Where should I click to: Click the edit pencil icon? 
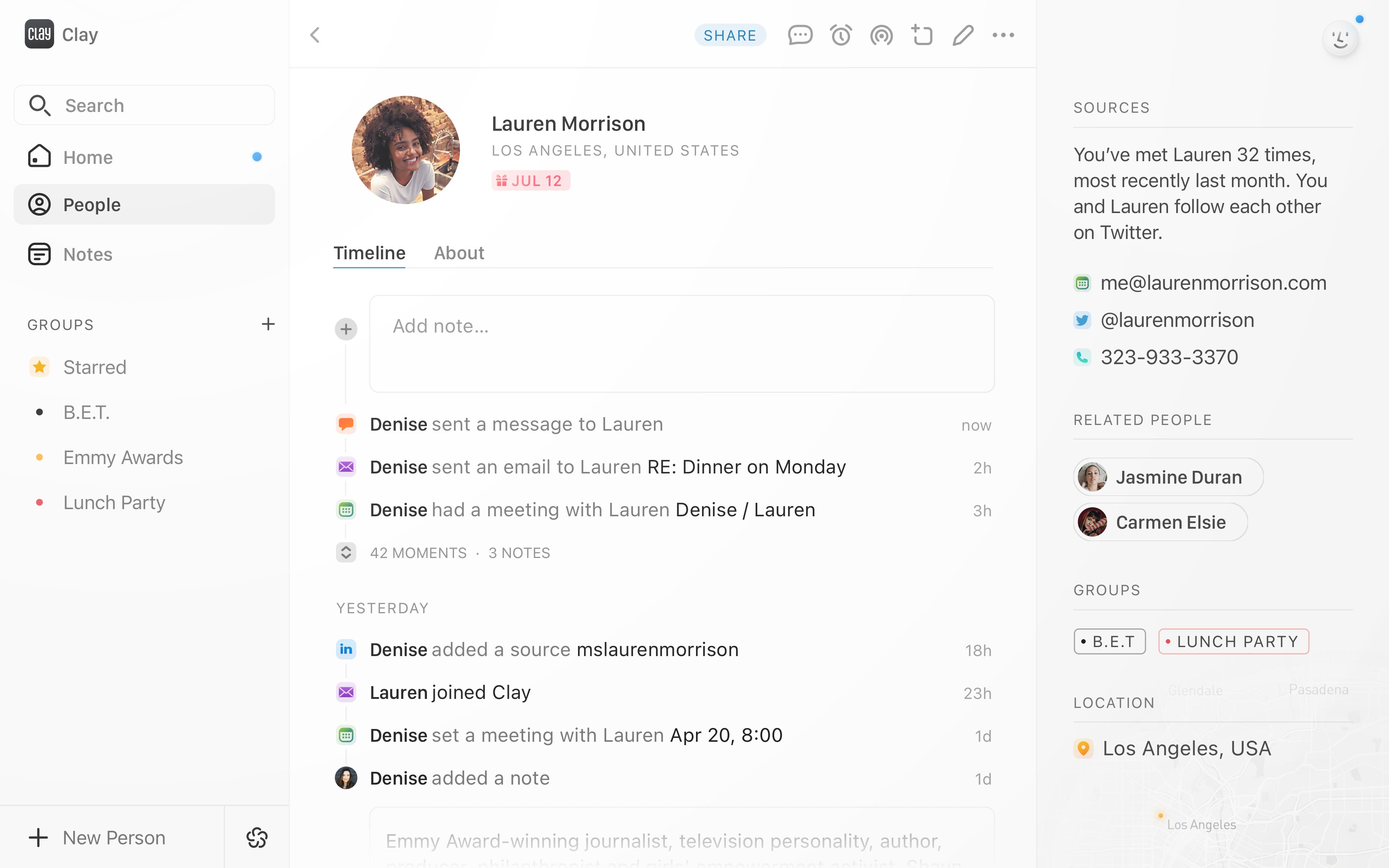962,35
